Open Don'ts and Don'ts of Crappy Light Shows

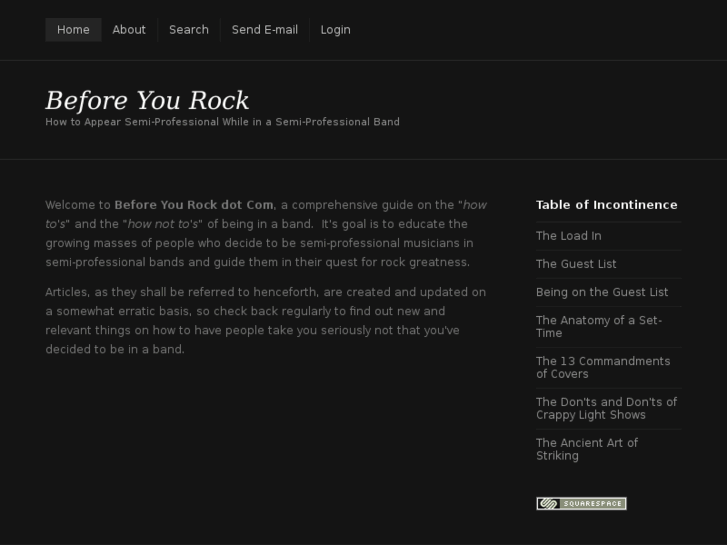click(x=606, y=408)
